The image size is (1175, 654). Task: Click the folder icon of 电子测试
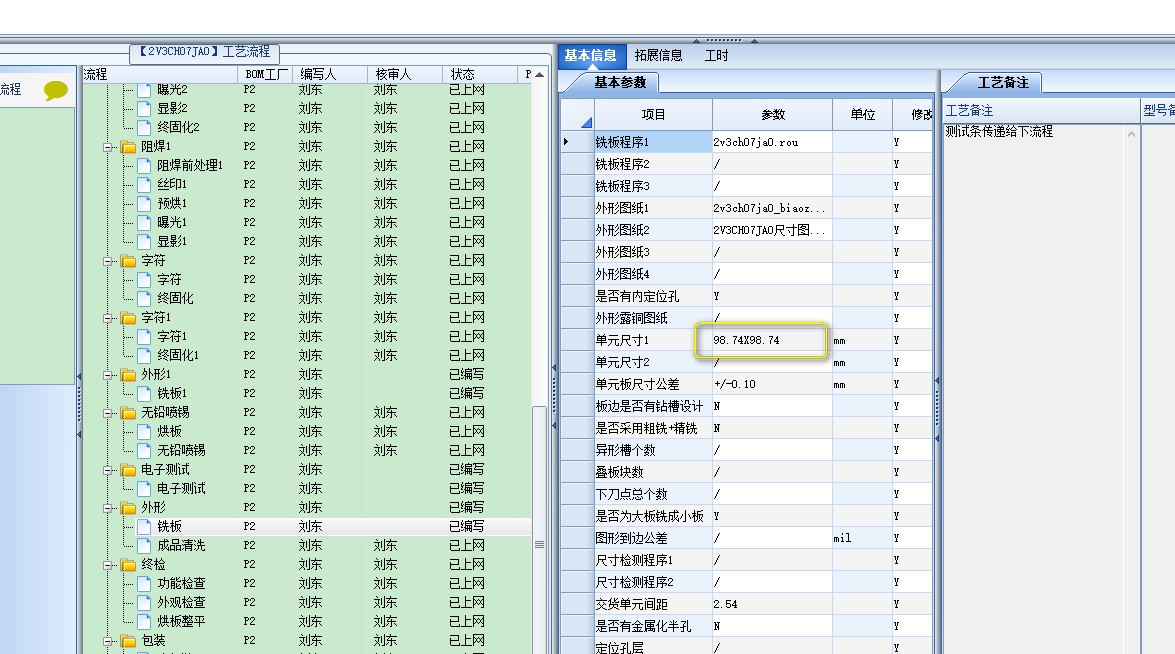128,470
